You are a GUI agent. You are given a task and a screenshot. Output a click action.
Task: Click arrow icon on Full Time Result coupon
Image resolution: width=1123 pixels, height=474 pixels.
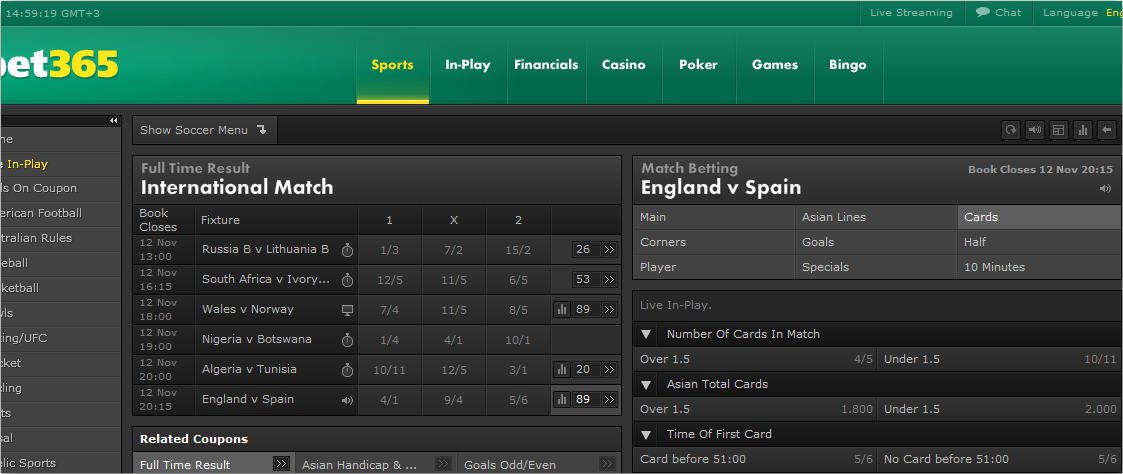tap(281, 464)
